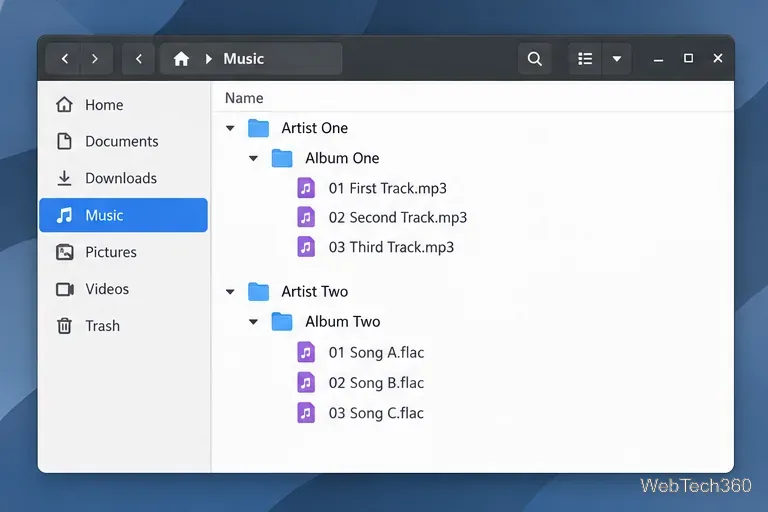The image size is (768, 512).
Task: Click the Documents page icon
Action: pos(64,141)
